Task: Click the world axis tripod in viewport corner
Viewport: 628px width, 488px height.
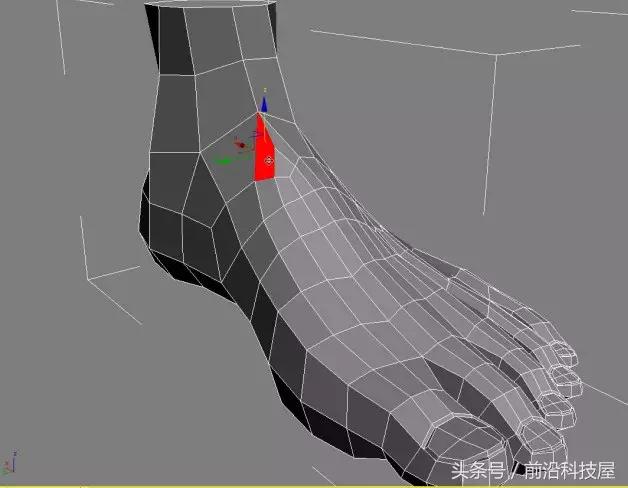Action: click(x=10, y=463)
